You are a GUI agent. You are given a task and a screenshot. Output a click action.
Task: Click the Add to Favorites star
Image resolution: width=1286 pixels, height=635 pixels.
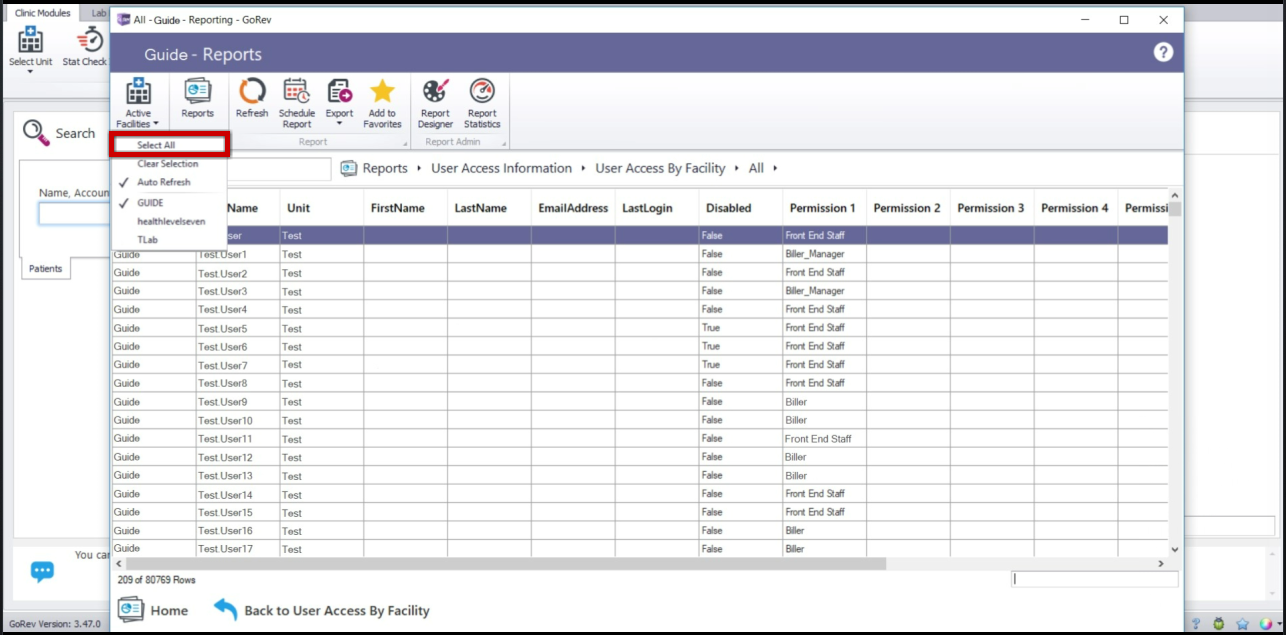[382, 104]
